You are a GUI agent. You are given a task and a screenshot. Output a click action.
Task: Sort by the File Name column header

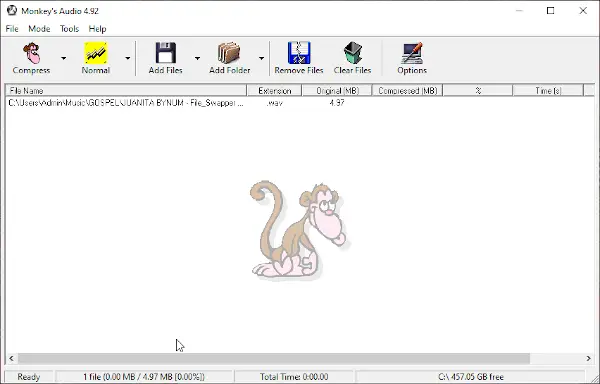click(x=126, y=91)
